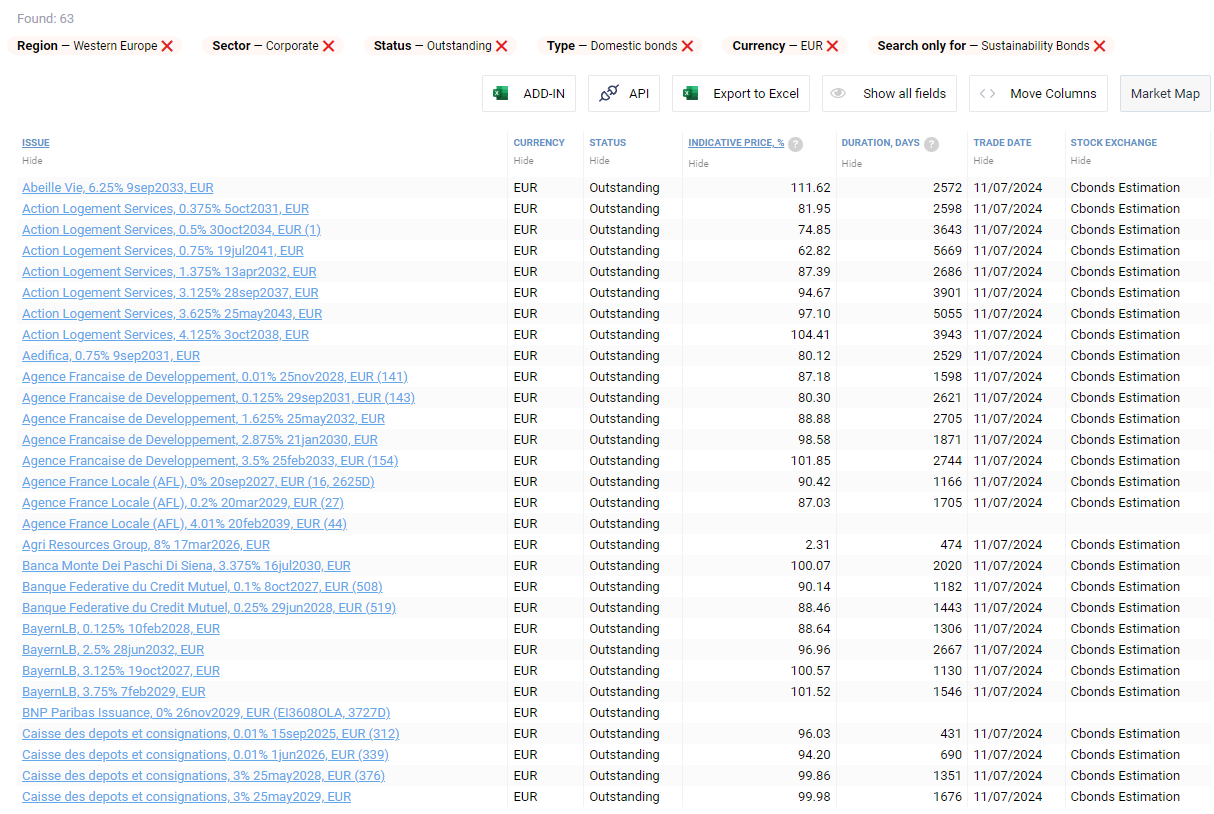Hide the Trade Date column
The image size is (1214, 814).
click(x=983, y=161)
